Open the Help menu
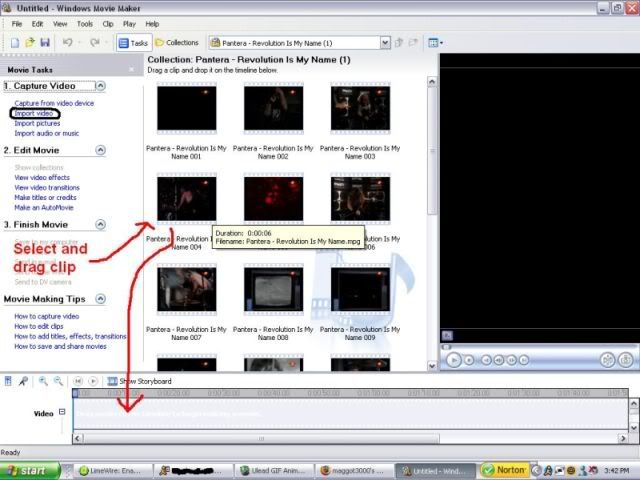Viewport: 640px width, 480px height. coord(152,24)
